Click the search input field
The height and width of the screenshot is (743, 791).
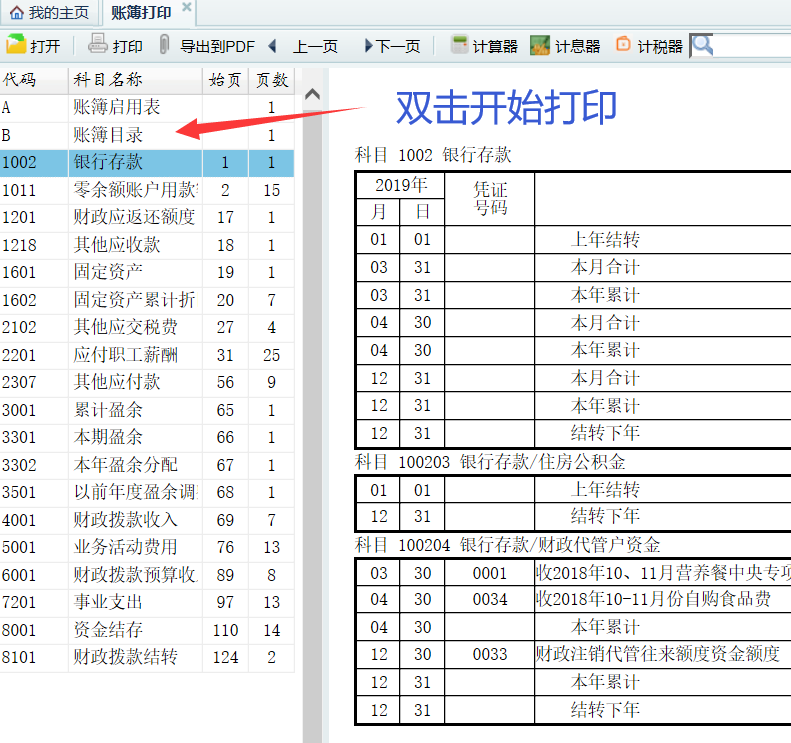tap(752, 46)
